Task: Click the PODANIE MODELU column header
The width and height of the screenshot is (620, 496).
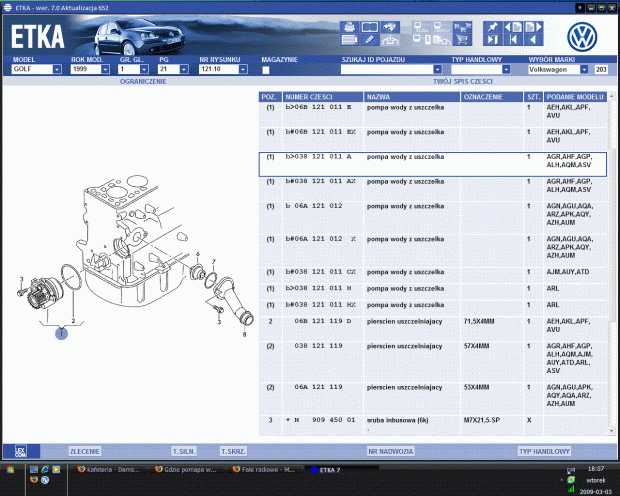Action: coord(575,97)
